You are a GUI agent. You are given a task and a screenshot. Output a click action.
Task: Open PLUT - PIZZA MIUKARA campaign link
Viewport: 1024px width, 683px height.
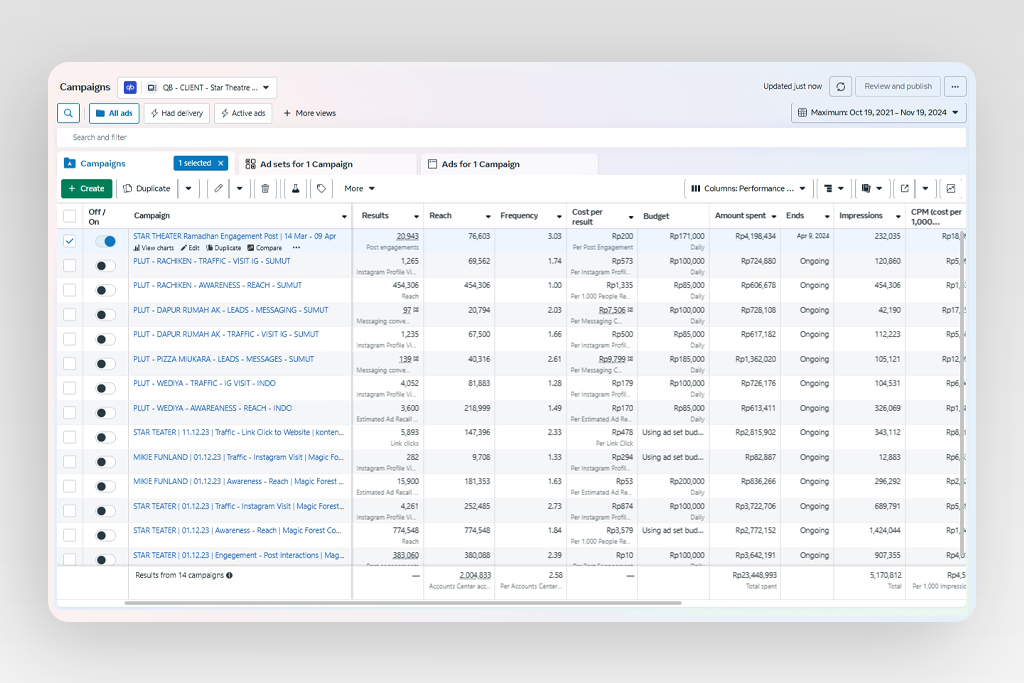[x=223, y=359]
